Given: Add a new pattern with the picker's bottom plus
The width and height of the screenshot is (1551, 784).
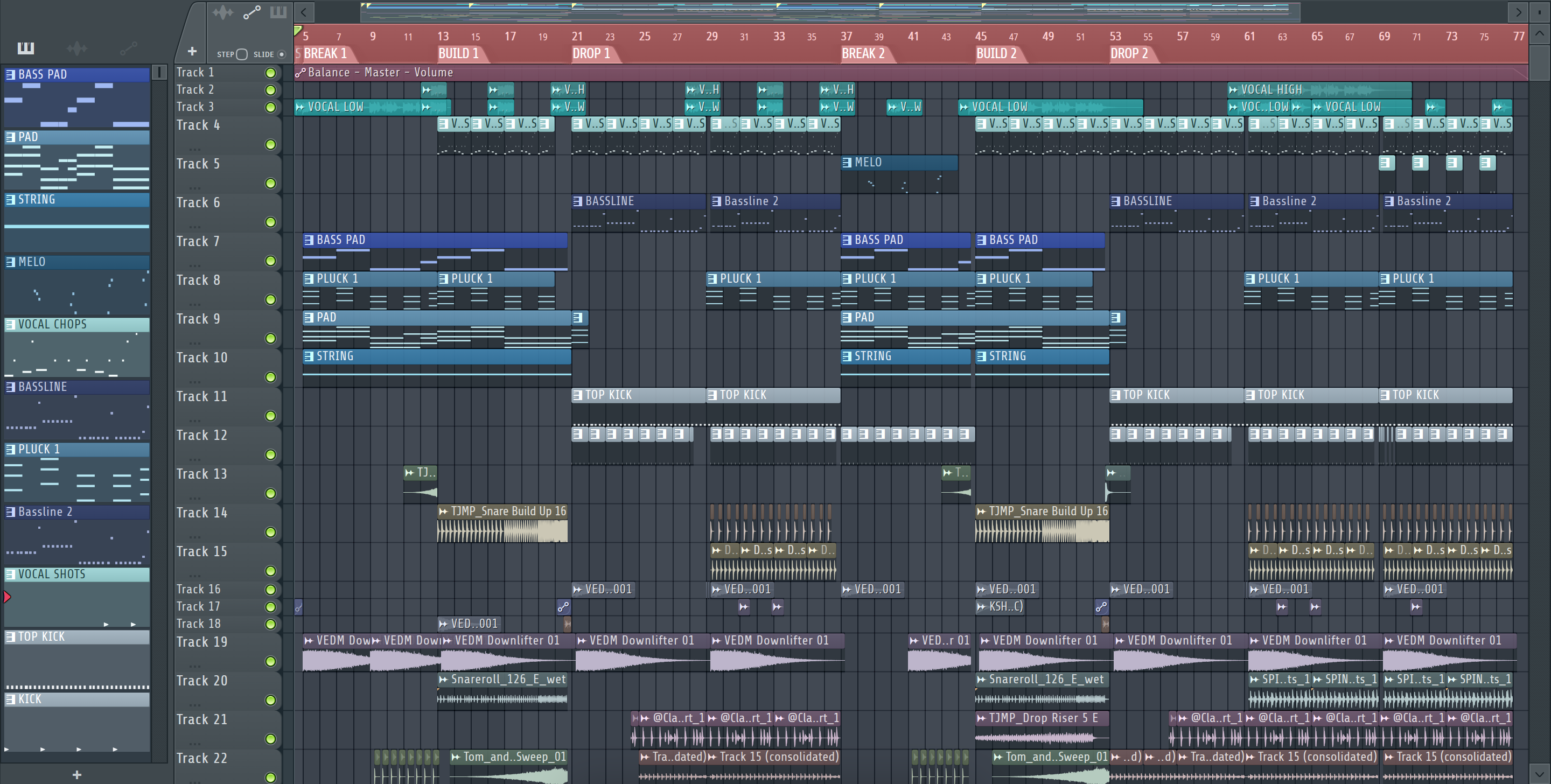Looking at the screenshot, I should (x=77, y=774).
